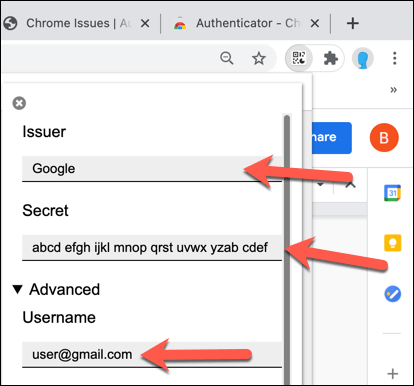Bookmark this page with the star
Viewport: 414px width, 386px height.
259,59
